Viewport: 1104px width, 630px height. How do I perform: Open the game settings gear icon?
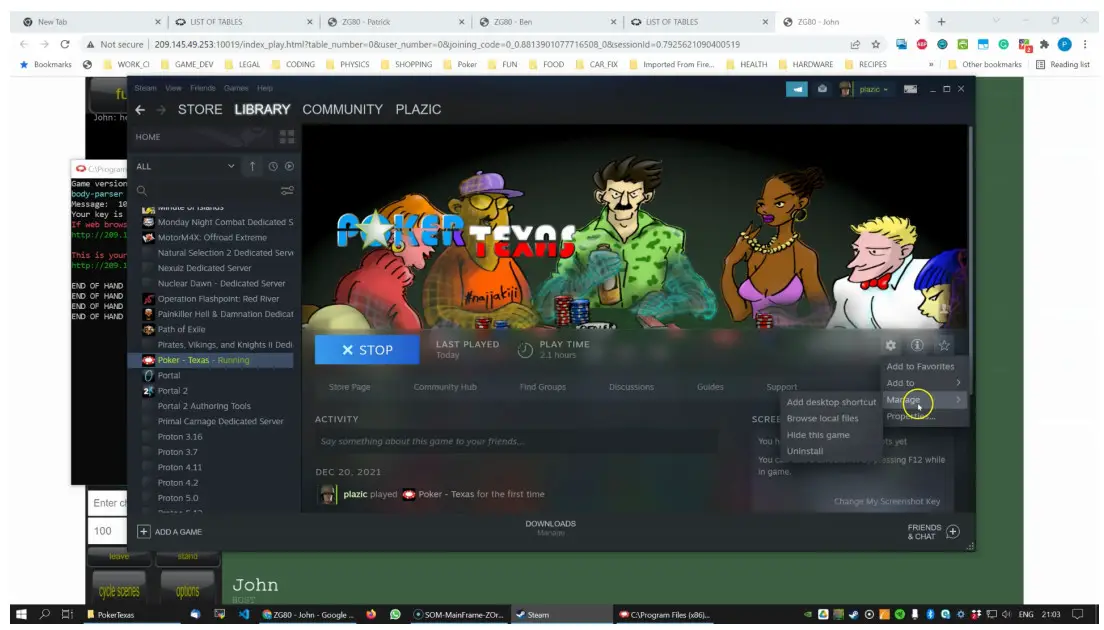click(x=890, y=346)
